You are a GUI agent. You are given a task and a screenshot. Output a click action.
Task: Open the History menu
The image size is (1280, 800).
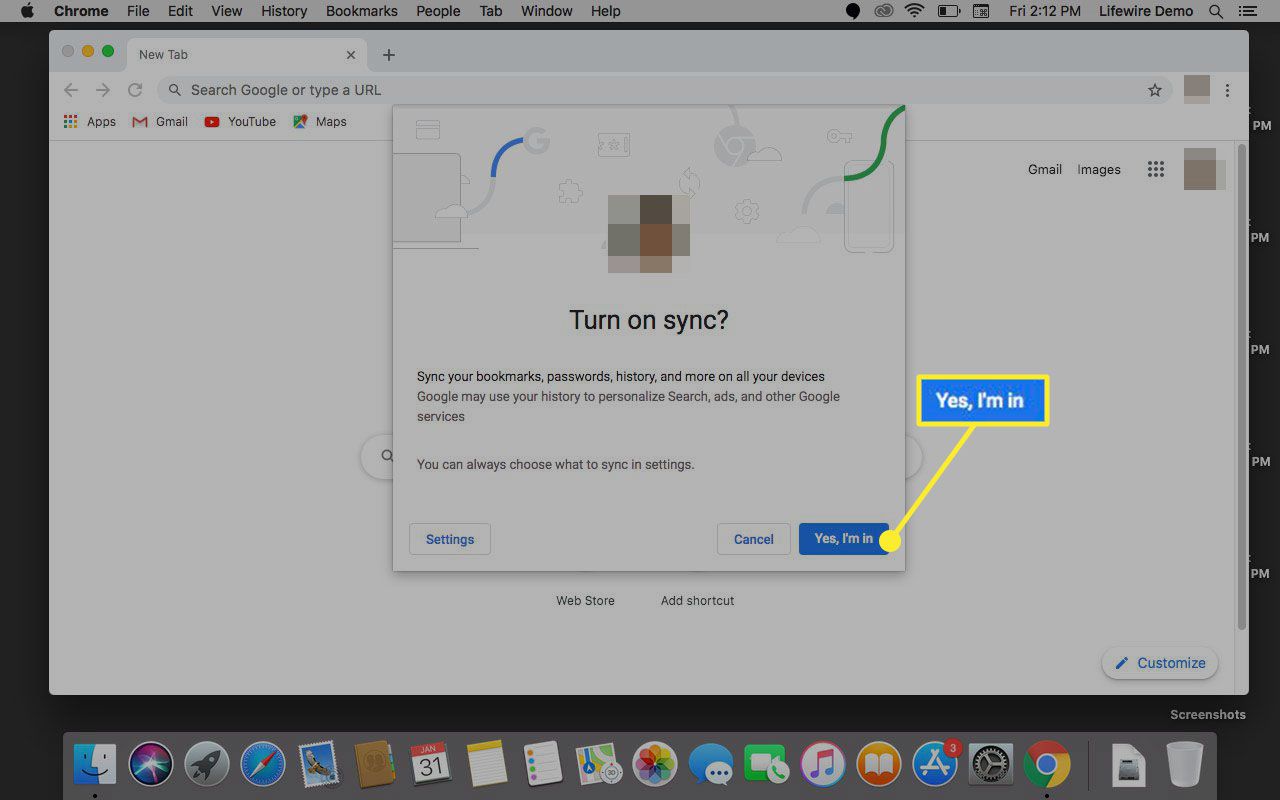click(283, 11)
